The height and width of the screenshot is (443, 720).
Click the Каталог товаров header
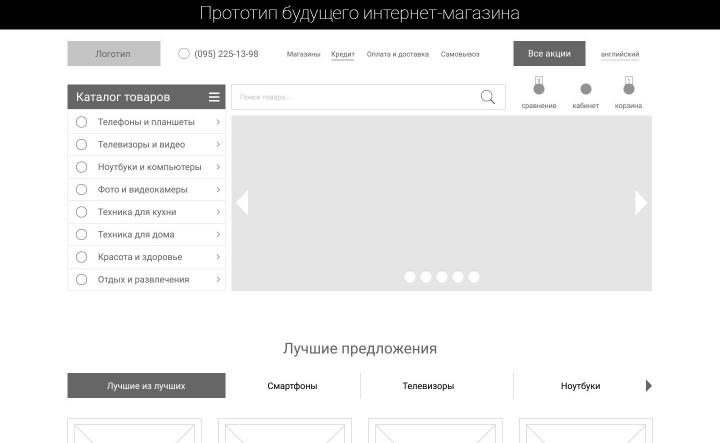146,97
